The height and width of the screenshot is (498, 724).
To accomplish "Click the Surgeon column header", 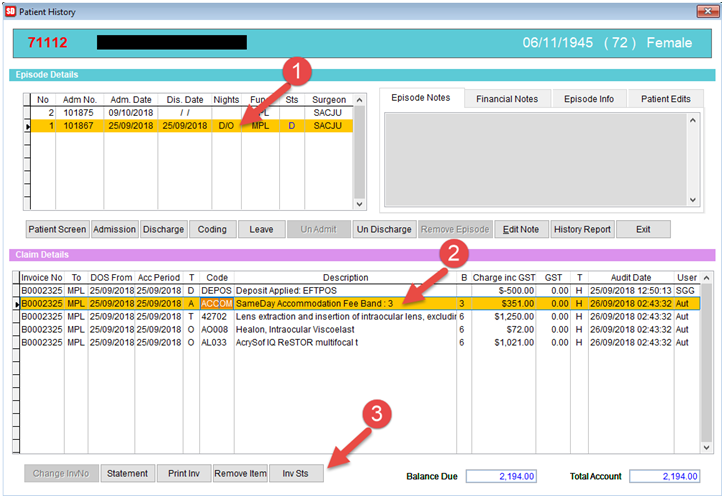I will click(x=329, y=100).
